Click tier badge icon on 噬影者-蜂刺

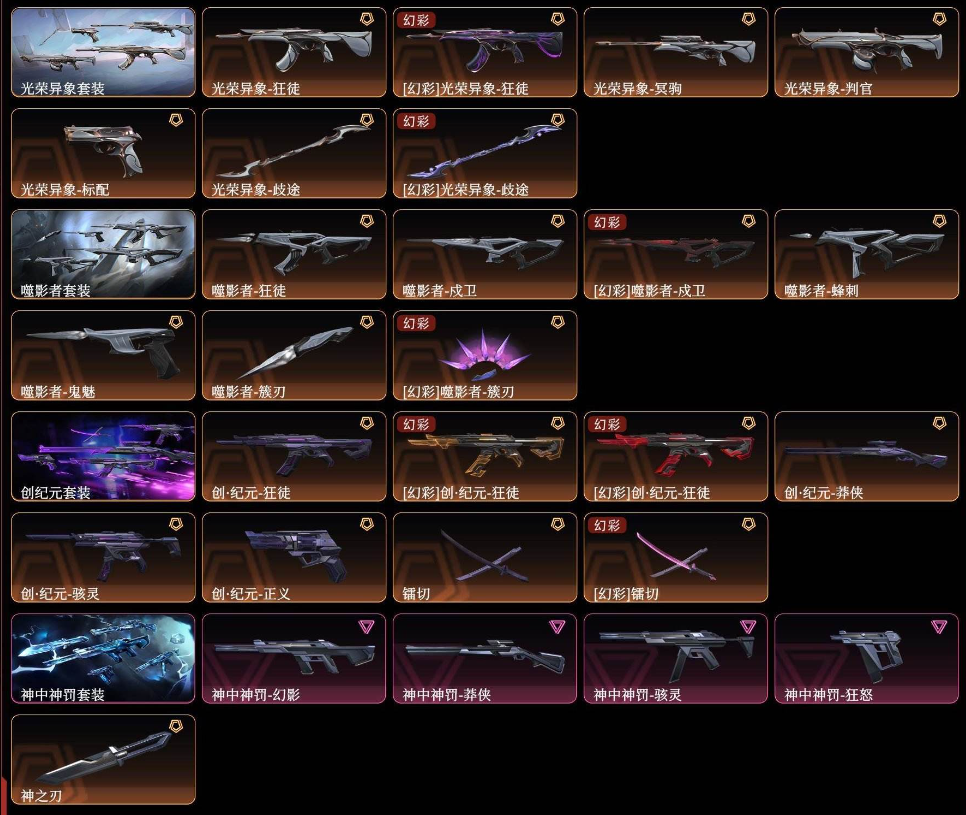click(939, 221)
